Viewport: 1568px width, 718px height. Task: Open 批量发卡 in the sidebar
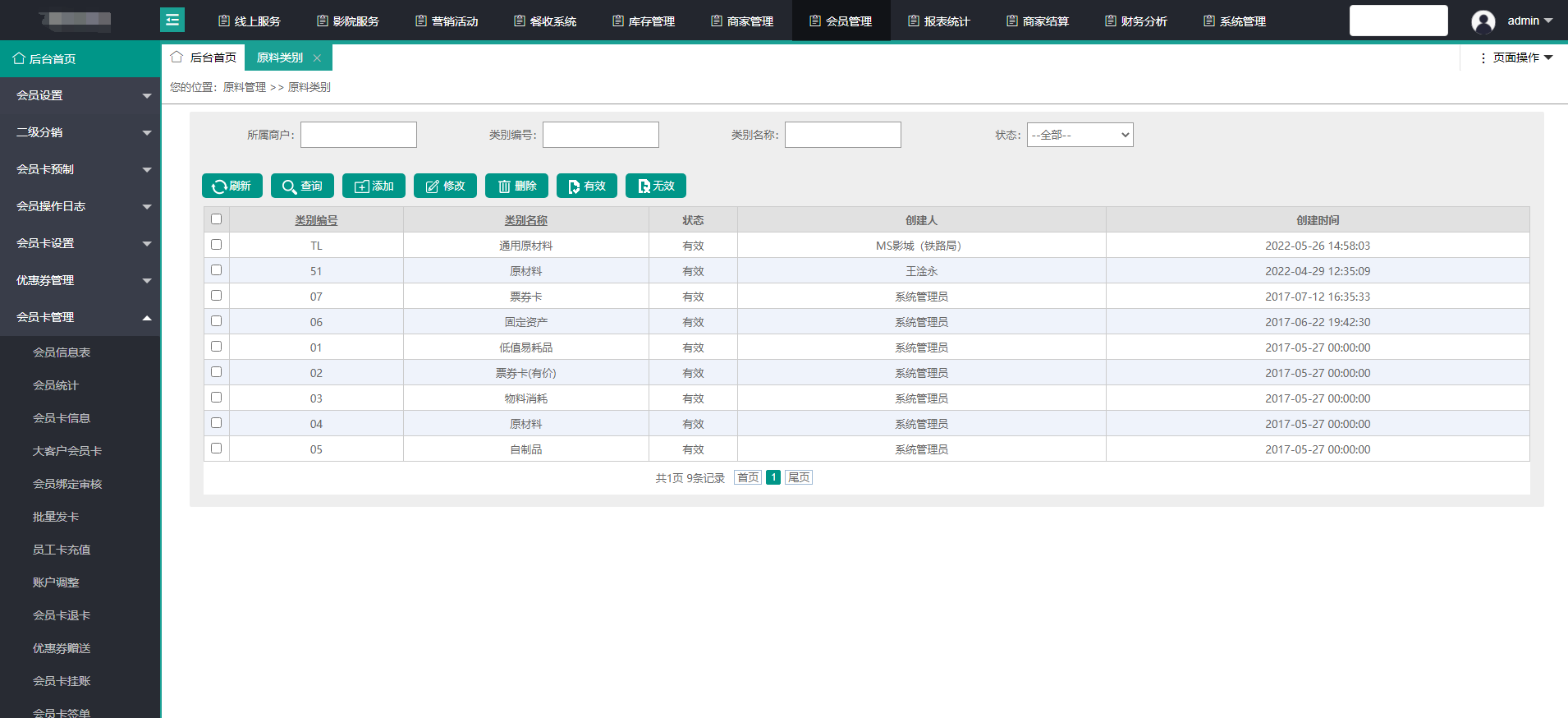point(56,517)
